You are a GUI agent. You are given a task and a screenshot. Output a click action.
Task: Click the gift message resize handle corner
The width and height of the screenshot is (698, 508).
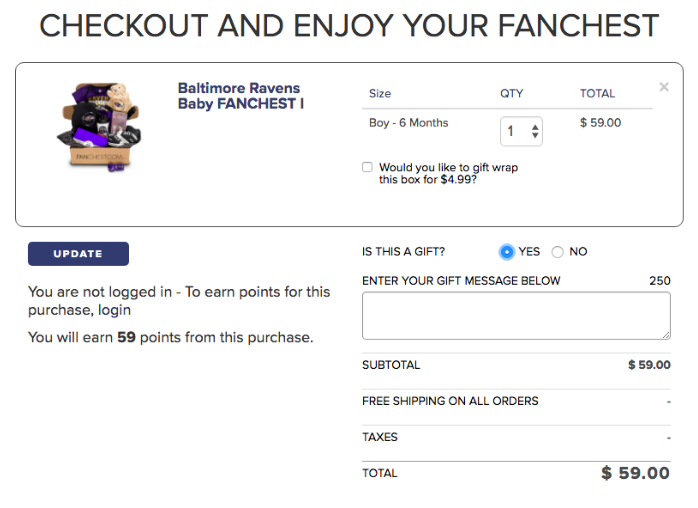tap(666, 335)
